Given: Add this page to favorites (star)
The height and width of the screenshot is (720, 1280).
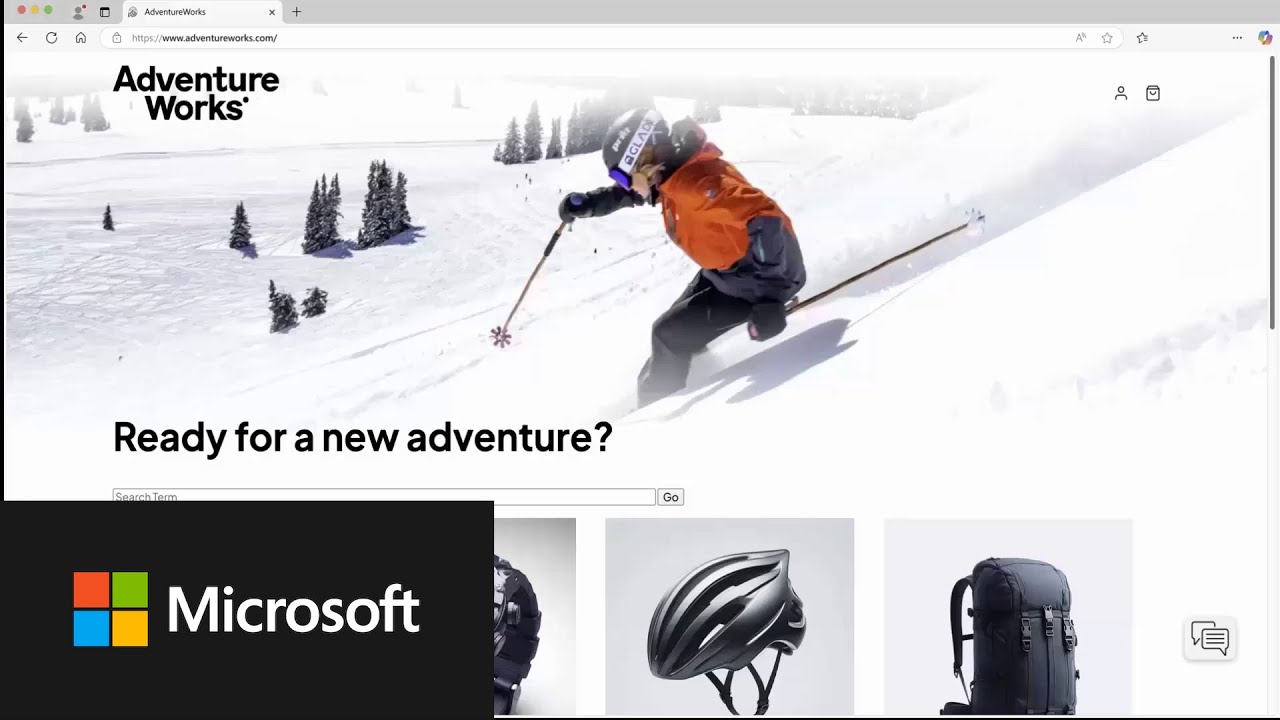Looking at the screenshot, I should [x=1107, y=38].
